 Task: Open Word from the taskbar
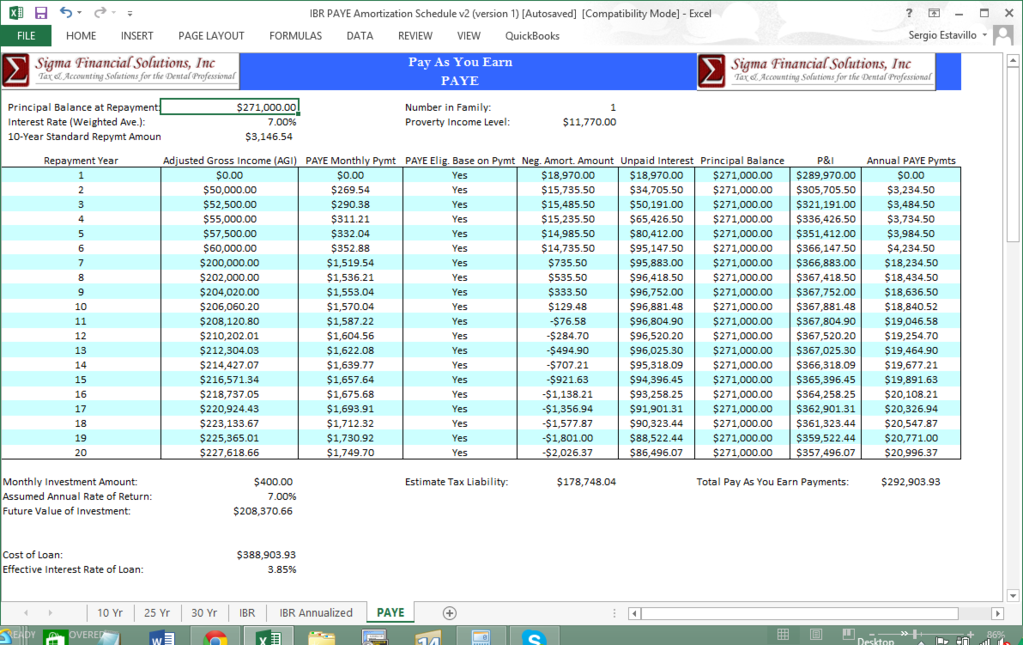(162, 637)
